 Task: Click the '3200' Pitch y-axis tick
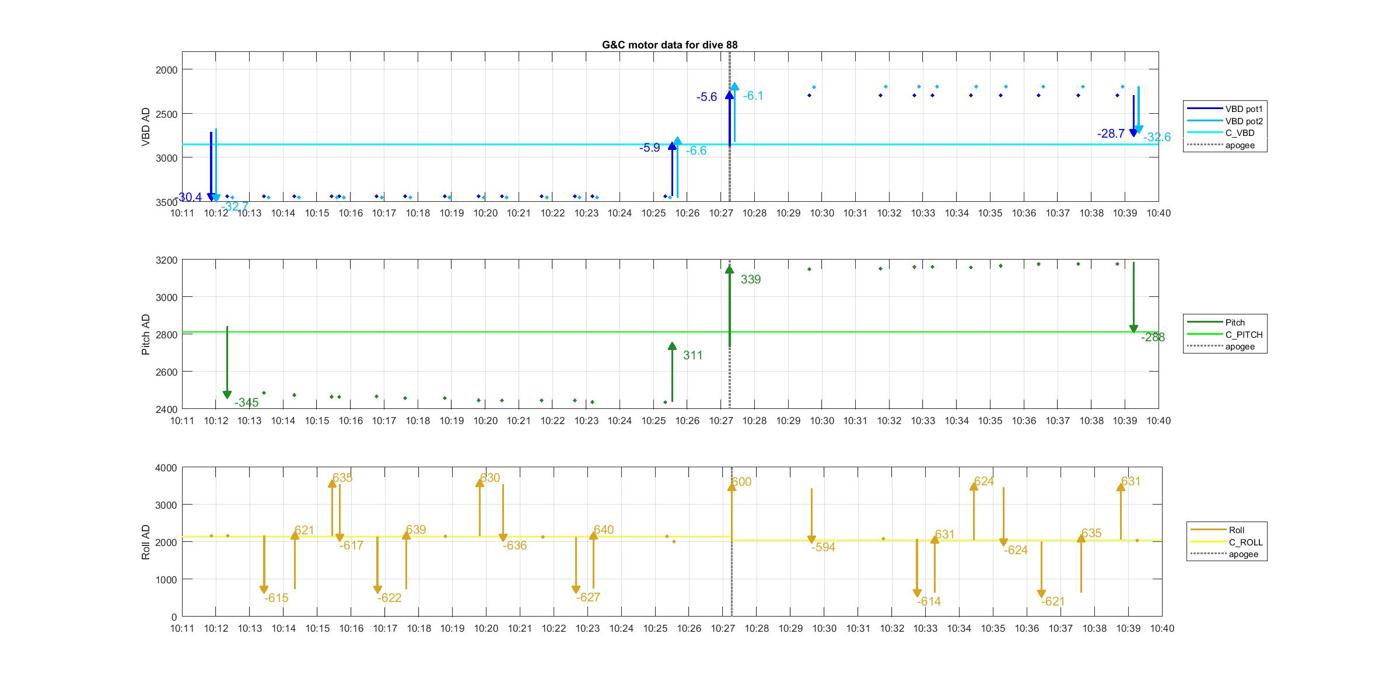[165, 260]
